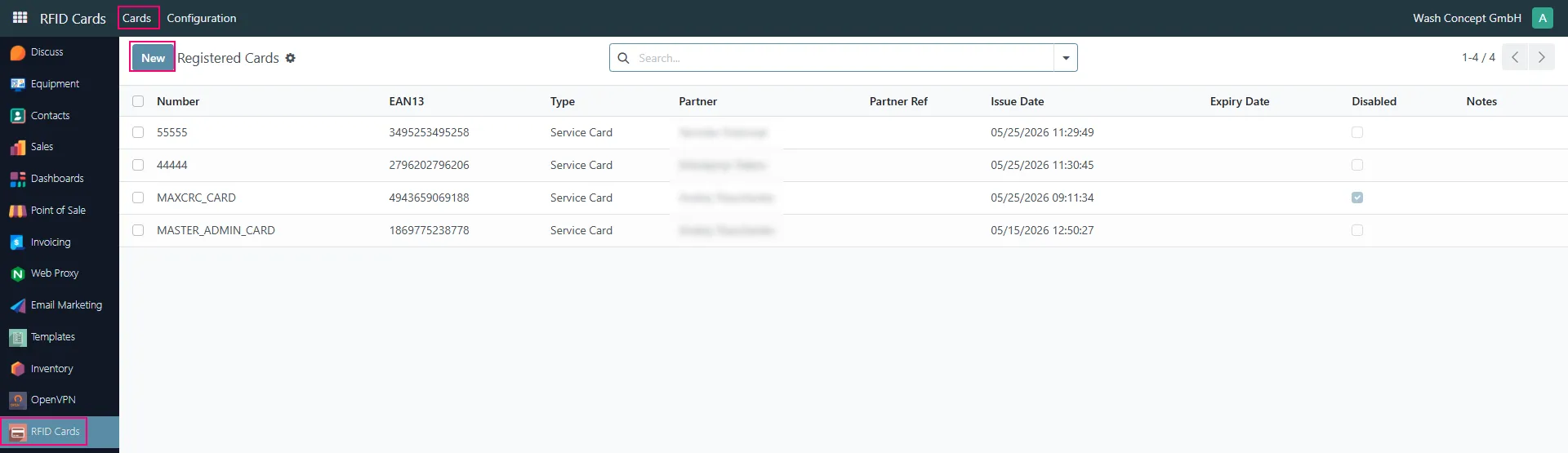Sort by Disabled column header

1374,101
